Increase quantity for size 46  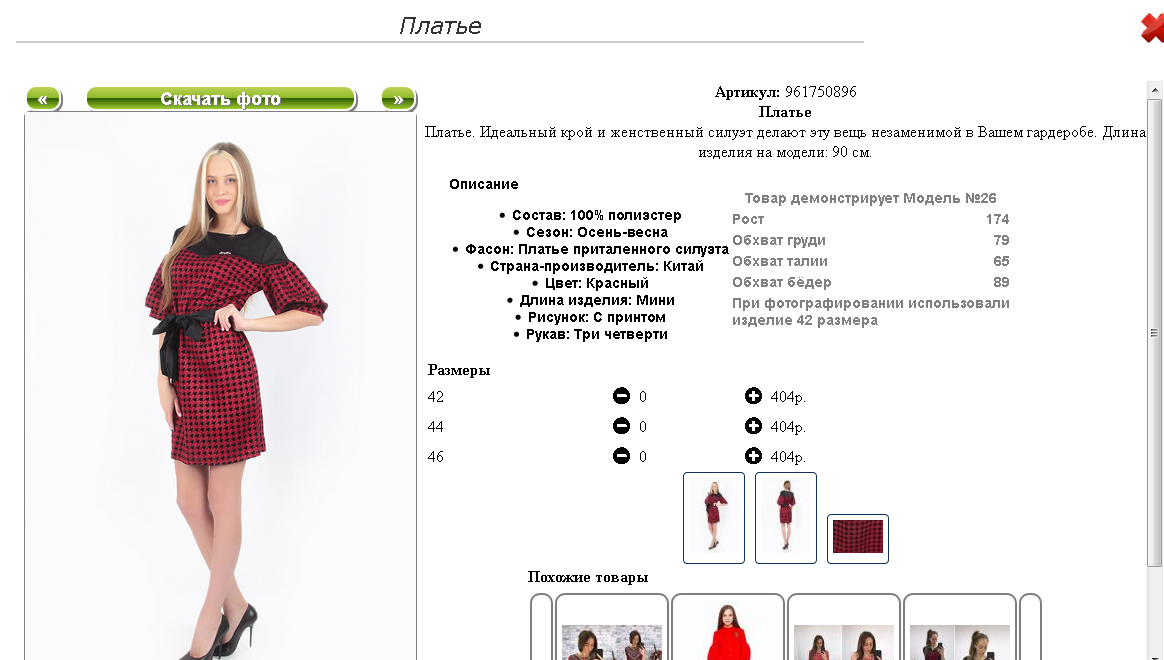click(753, 456)
